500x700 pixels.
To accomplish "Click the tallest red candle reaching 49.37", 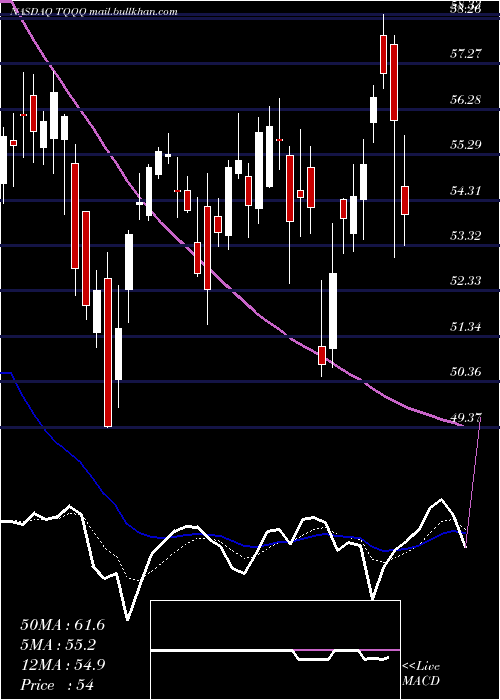I will 108,352.
